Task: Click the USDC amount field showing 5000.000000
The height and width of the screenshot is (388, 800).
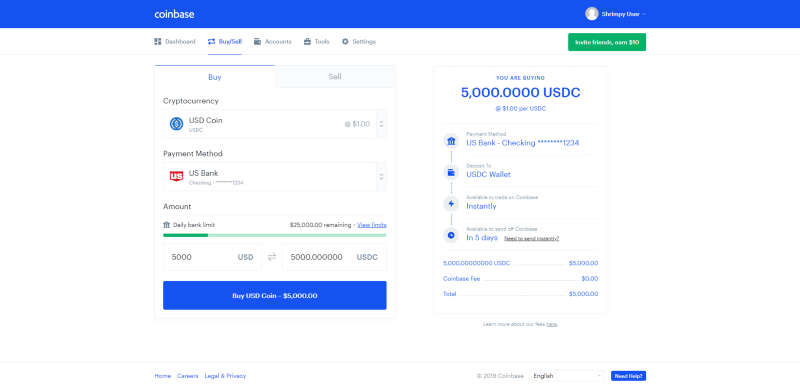Action: pos(334,257)
